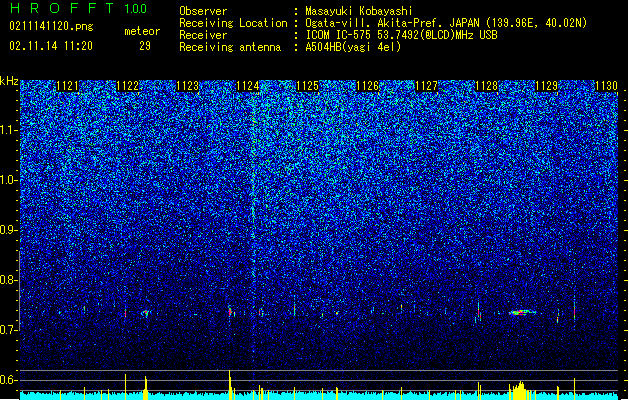Click the Receiving Location label

(233, 23)
